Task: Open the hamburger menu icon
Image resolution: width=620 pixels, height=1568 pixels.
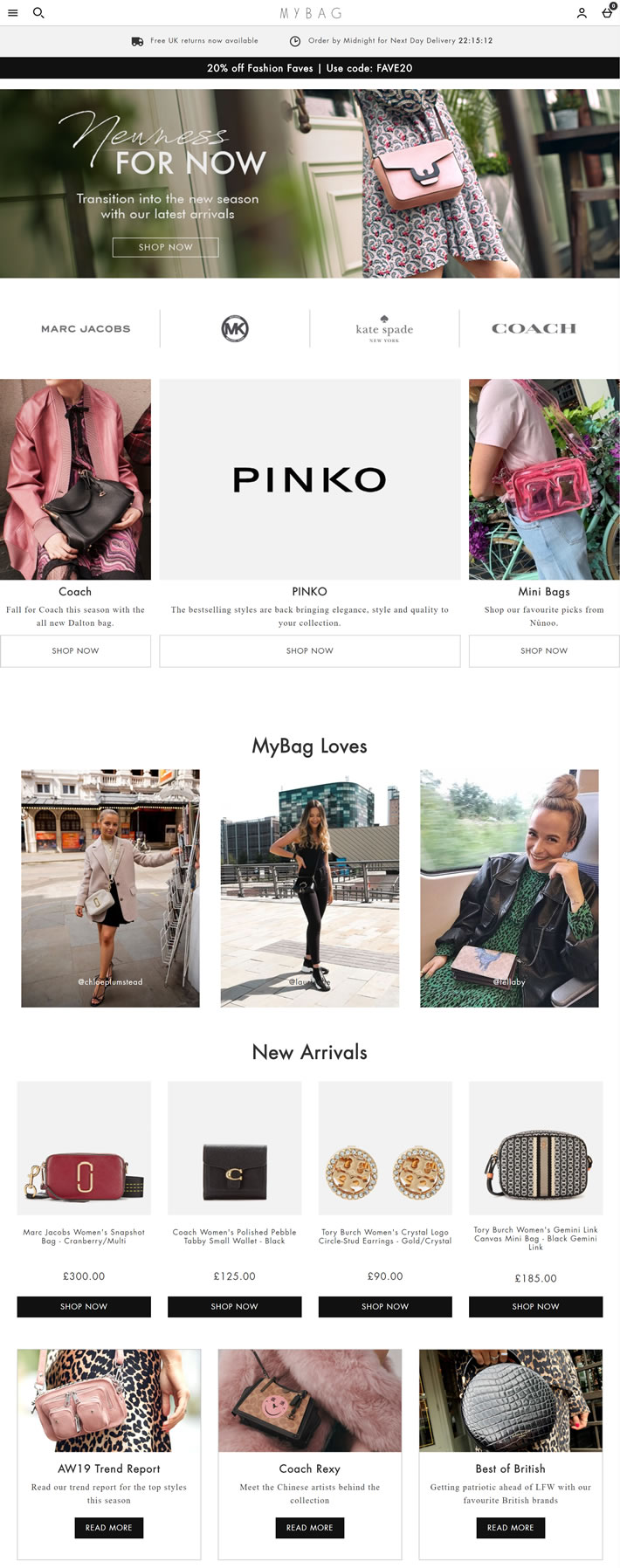Action: click(13, 13)
